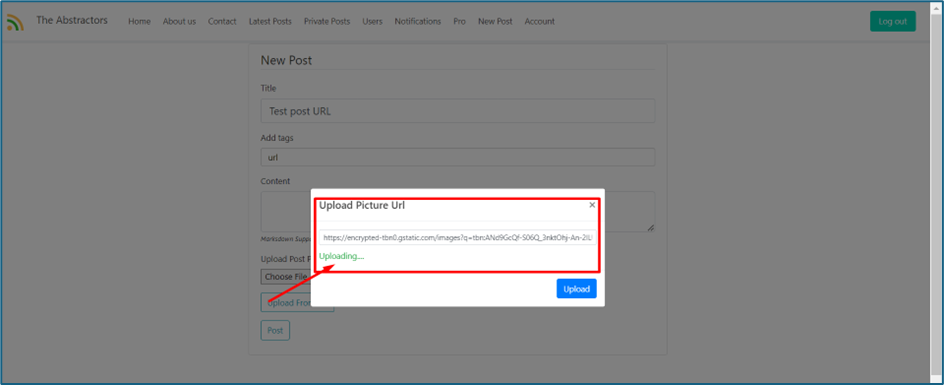Click the Title label
Viewport: 944px width, 385px height.
pyautogui.click(x=269, y=88)
